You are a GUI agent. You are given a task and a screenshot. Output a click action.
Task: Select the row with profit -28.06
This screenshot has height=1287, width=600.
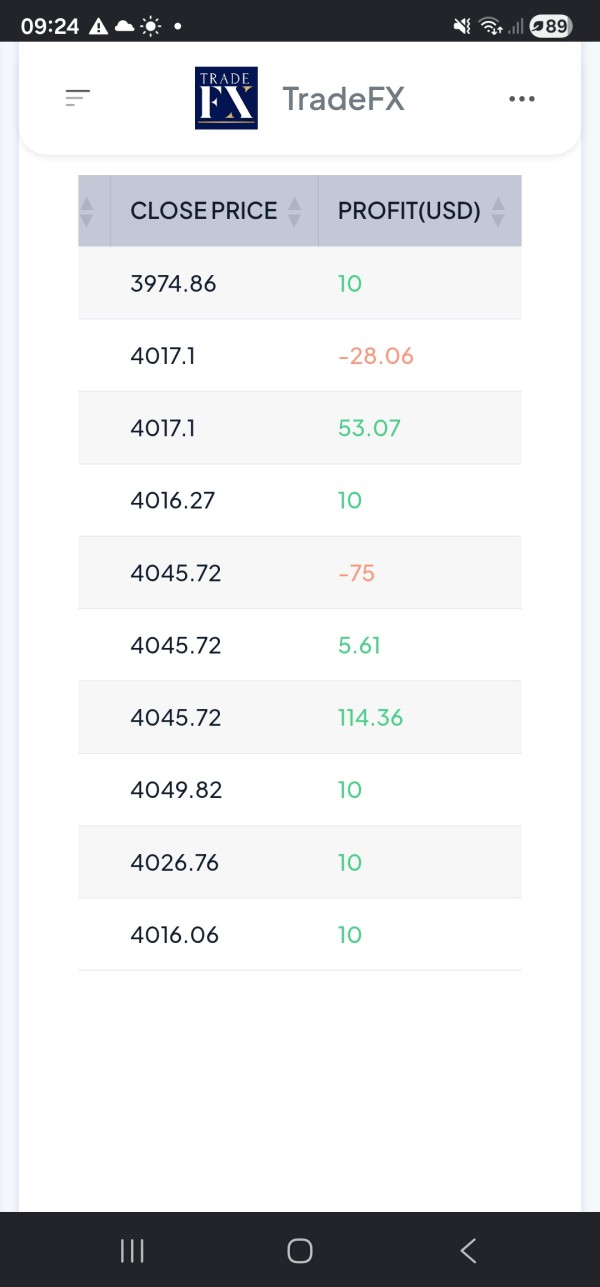tap(300, 355)
